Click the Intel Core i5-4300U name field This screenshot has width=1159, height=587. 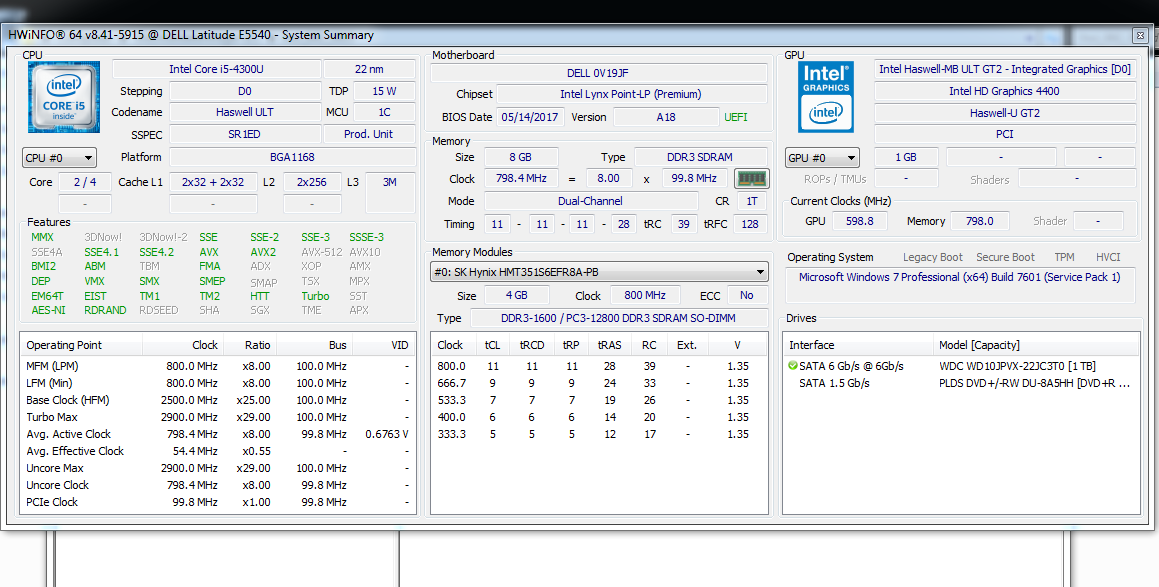(217, 69)
